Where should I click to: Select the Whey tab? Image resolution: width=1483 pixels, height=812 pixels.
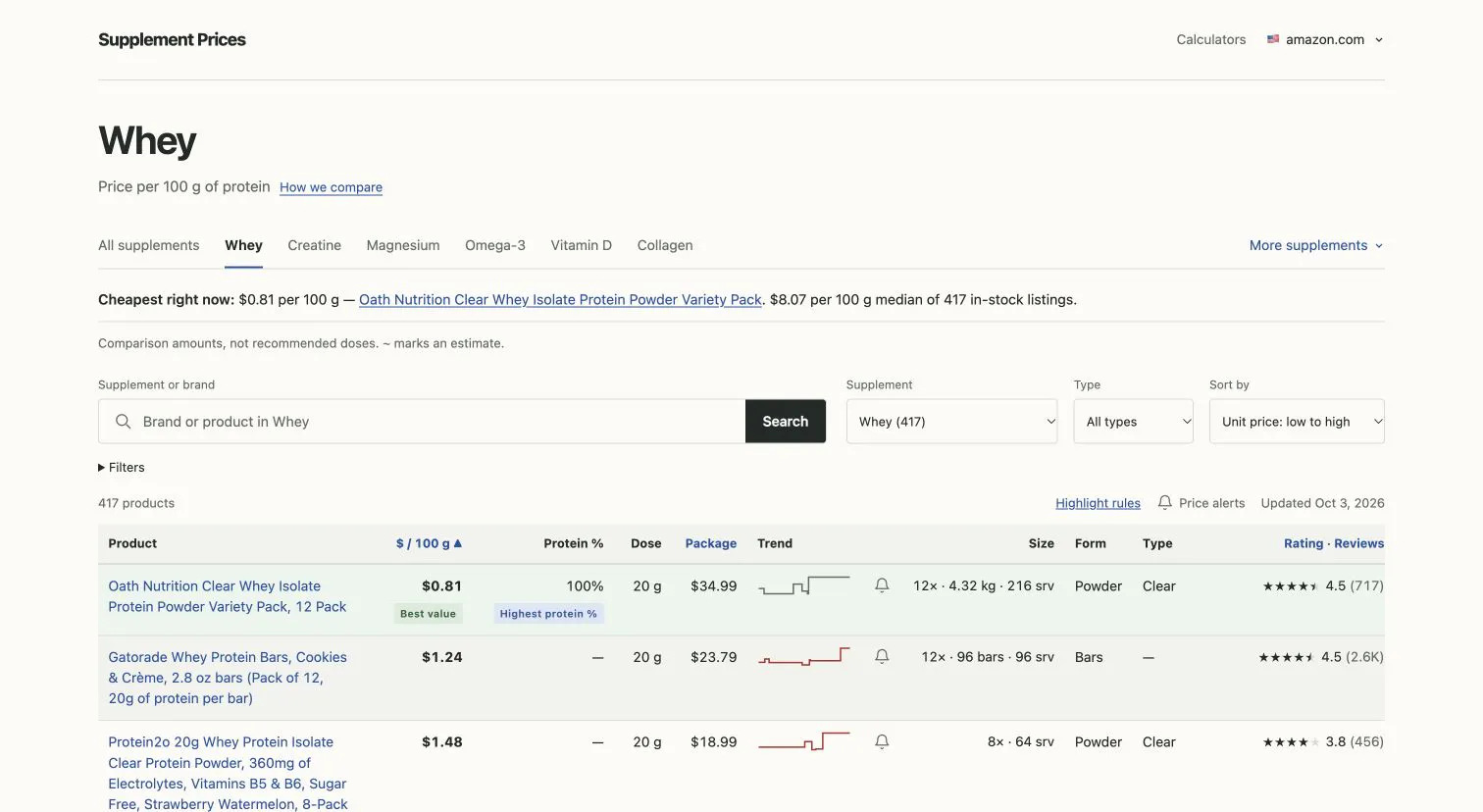click(x=243, y=245)
